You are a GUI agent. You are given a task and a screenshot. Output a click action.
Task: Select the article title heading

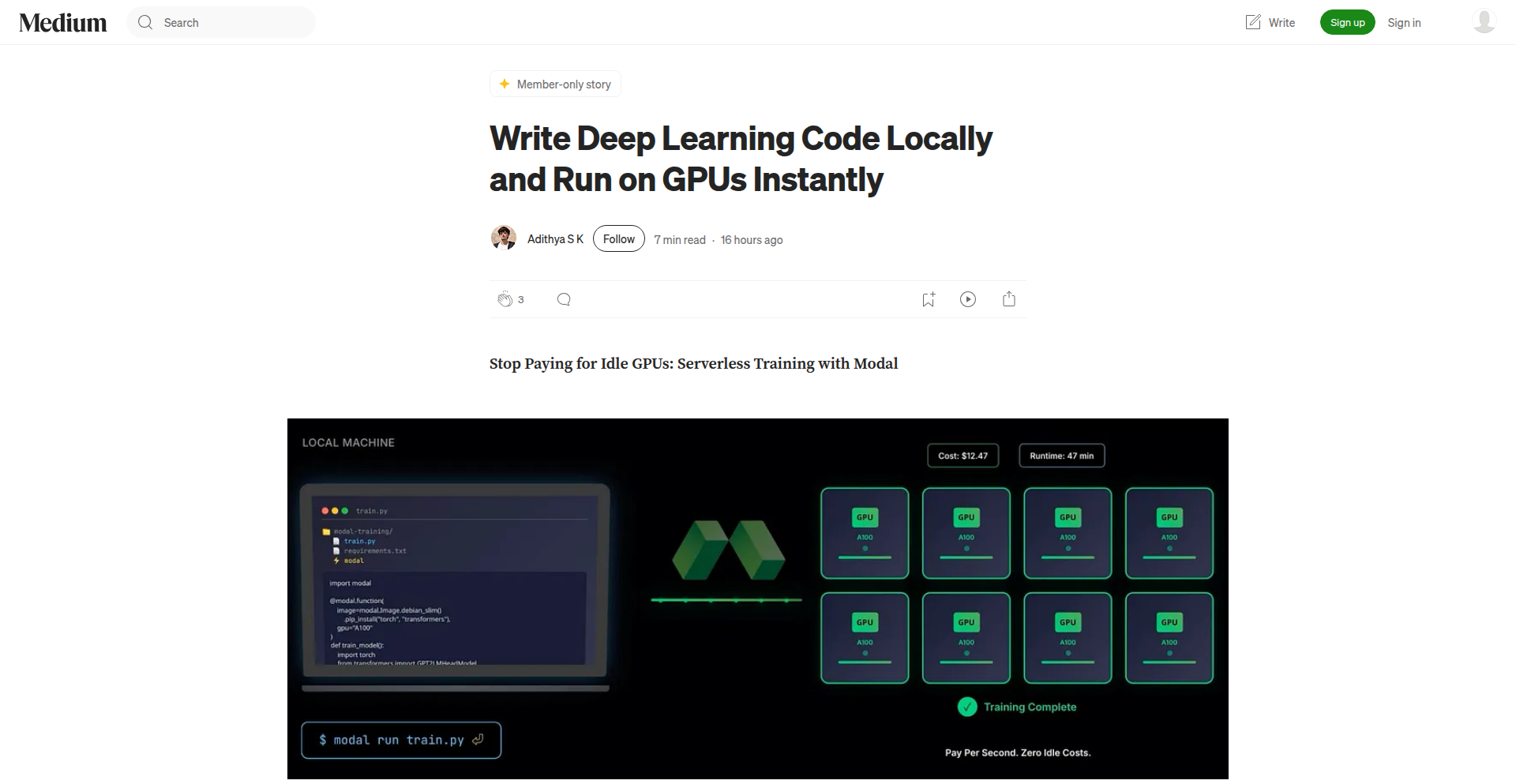click(741, 159)
